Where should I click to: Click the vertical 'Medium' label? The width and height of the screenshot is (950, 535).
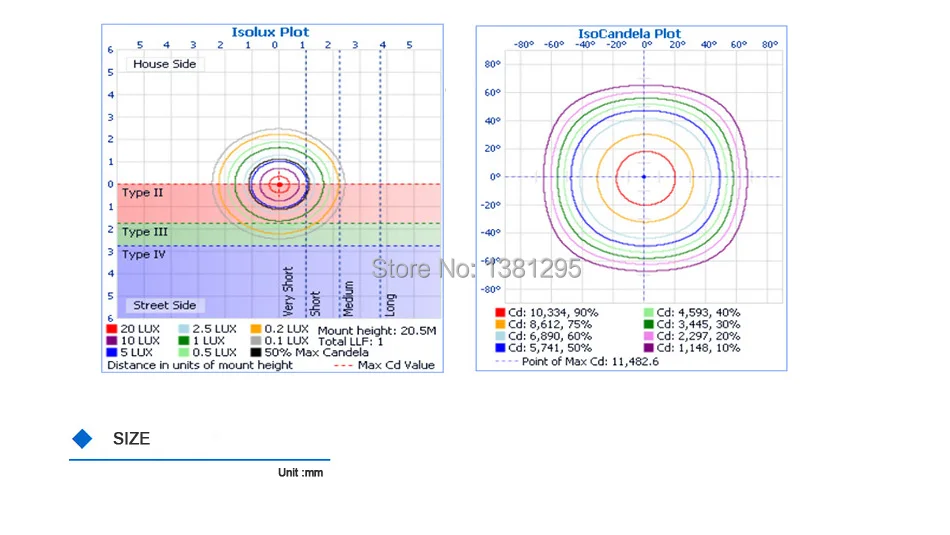tap(348, 298)
